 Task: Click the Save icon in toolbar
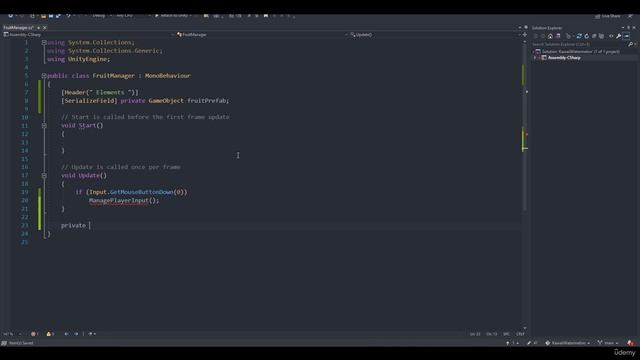pyautogui.click(x=51, y=16)
